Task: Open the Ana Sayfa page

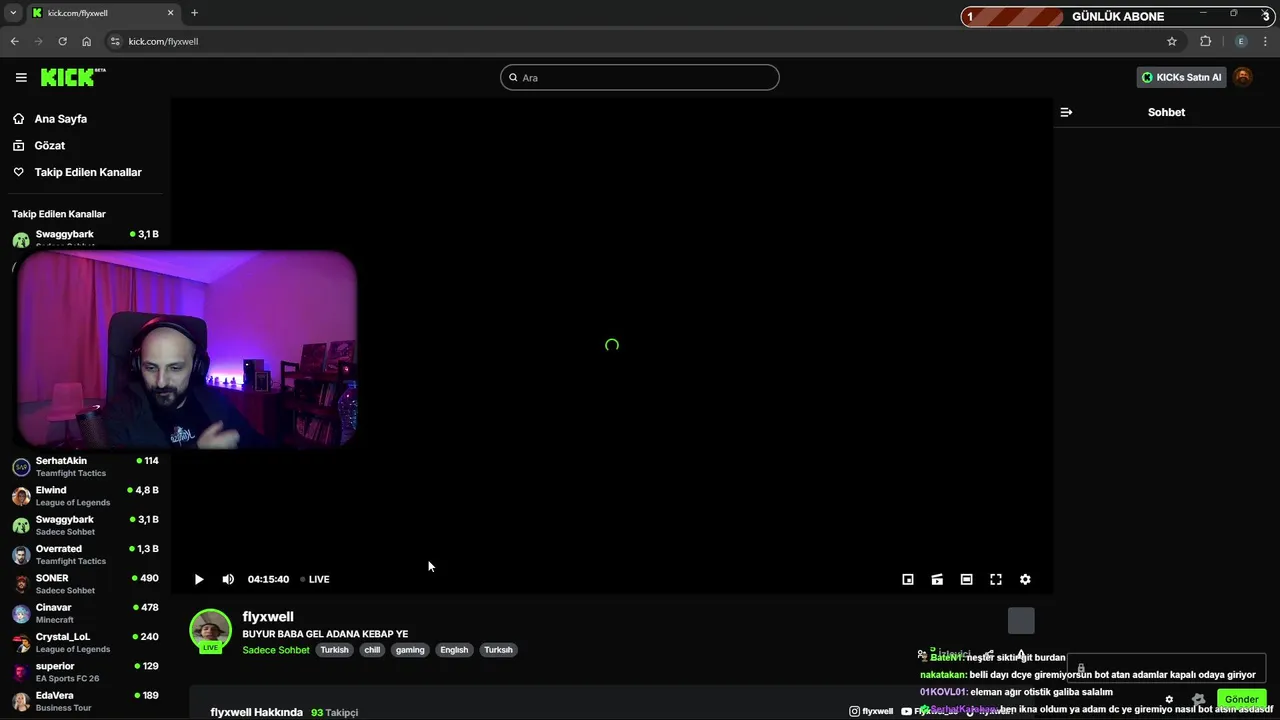Action: pos(61,118)
